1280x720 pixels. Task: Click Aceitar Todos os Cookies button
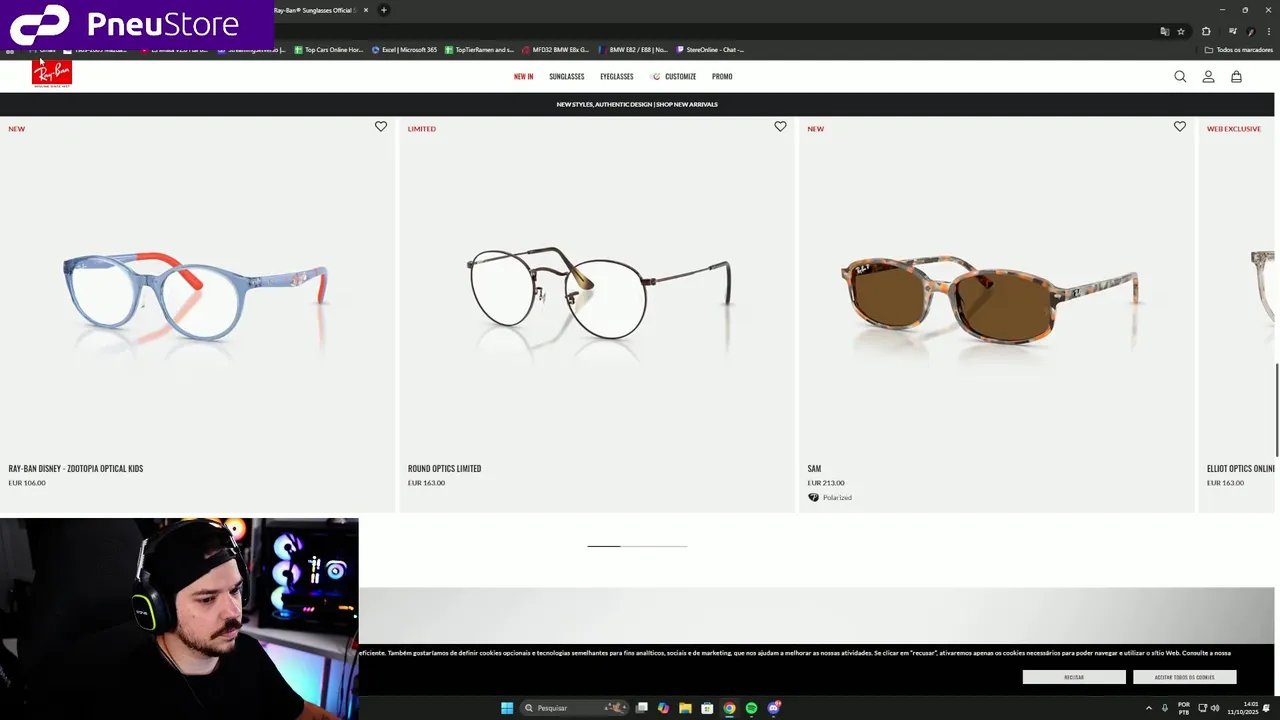tap(1184, 677)
